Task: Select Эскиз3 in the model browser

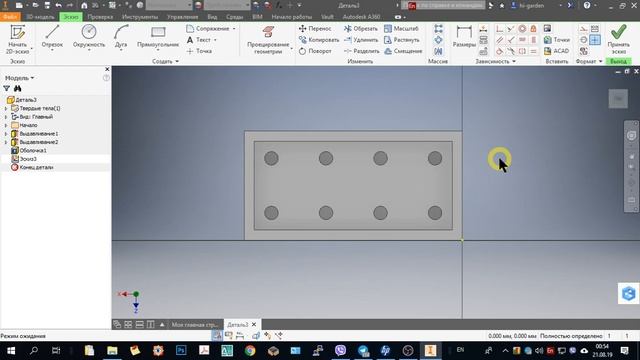Action: tap(28, 159)
